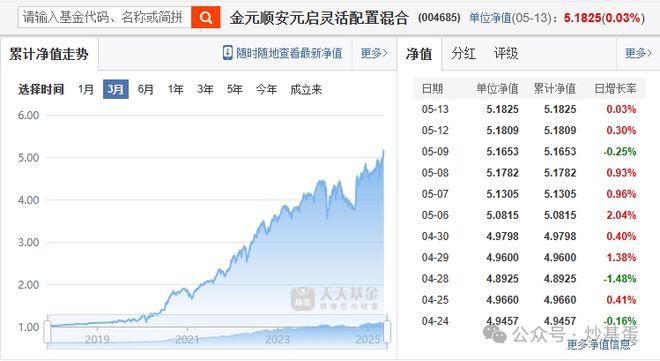This screenshot has width=660, height=361.
Task: Click the 3.00 y-axis label on chart
Action: coord(28,242)
